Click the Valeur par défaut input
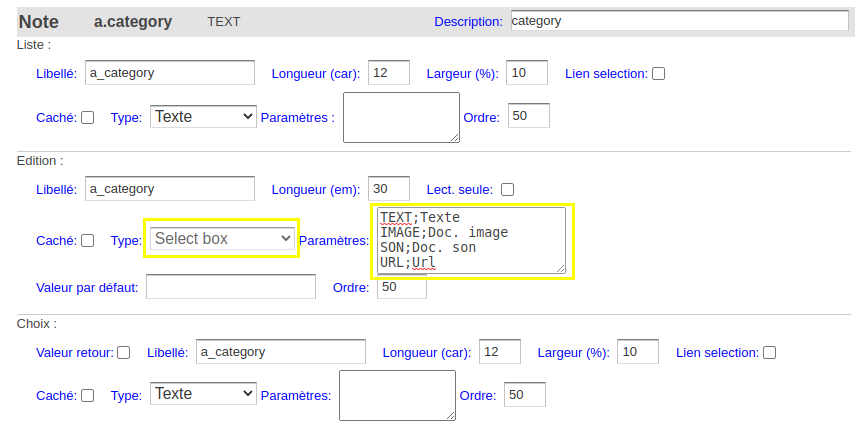Screen dimensions: 861x430 pos(231,287)
